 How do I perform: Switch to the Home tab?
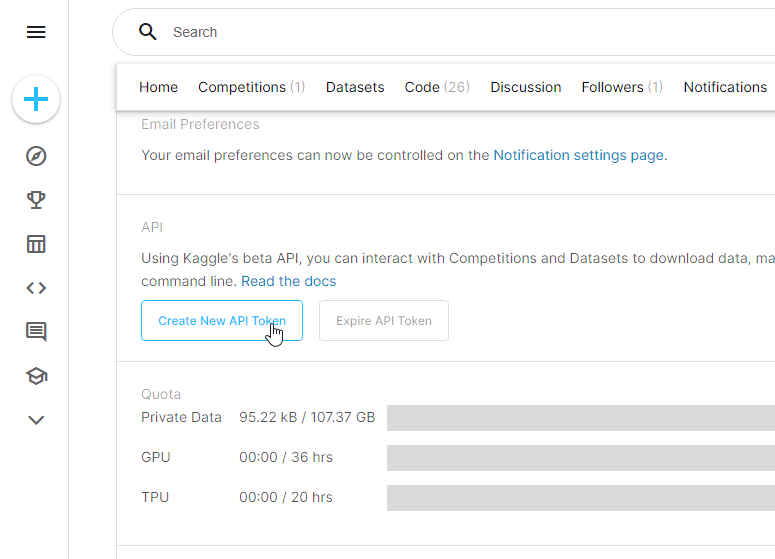click(x=158, y=87)
